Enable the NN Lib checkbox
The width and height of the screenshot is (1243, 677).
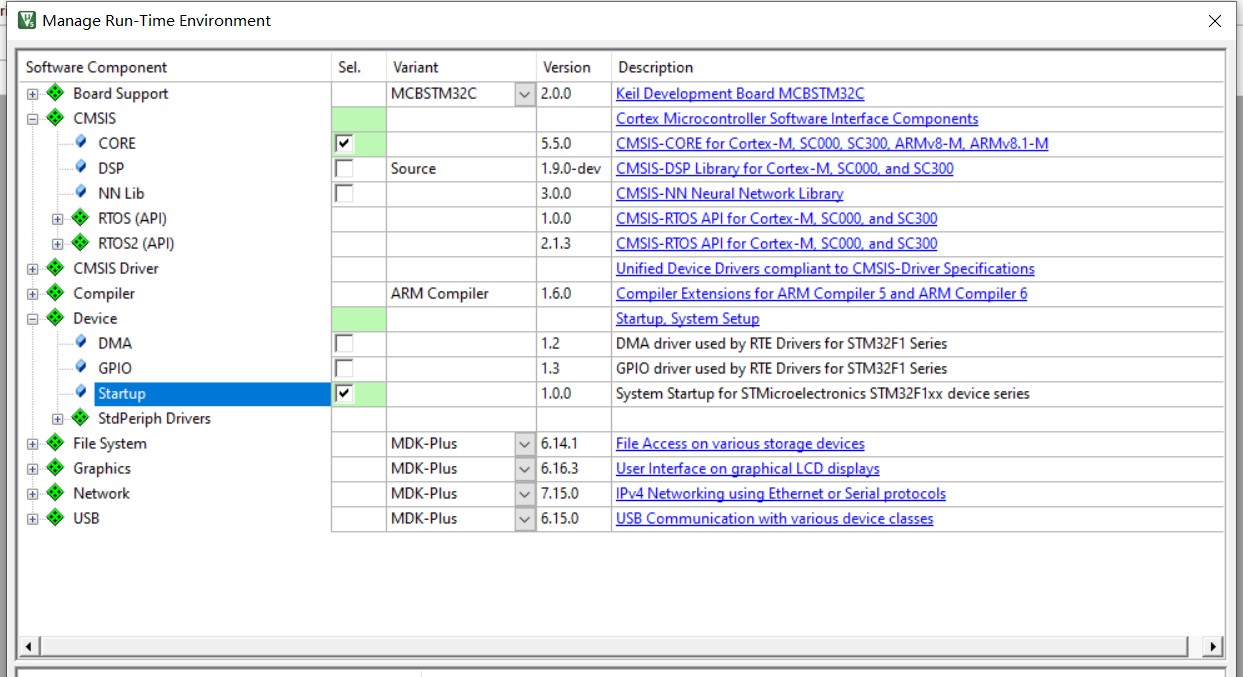[x=344, y=193]
